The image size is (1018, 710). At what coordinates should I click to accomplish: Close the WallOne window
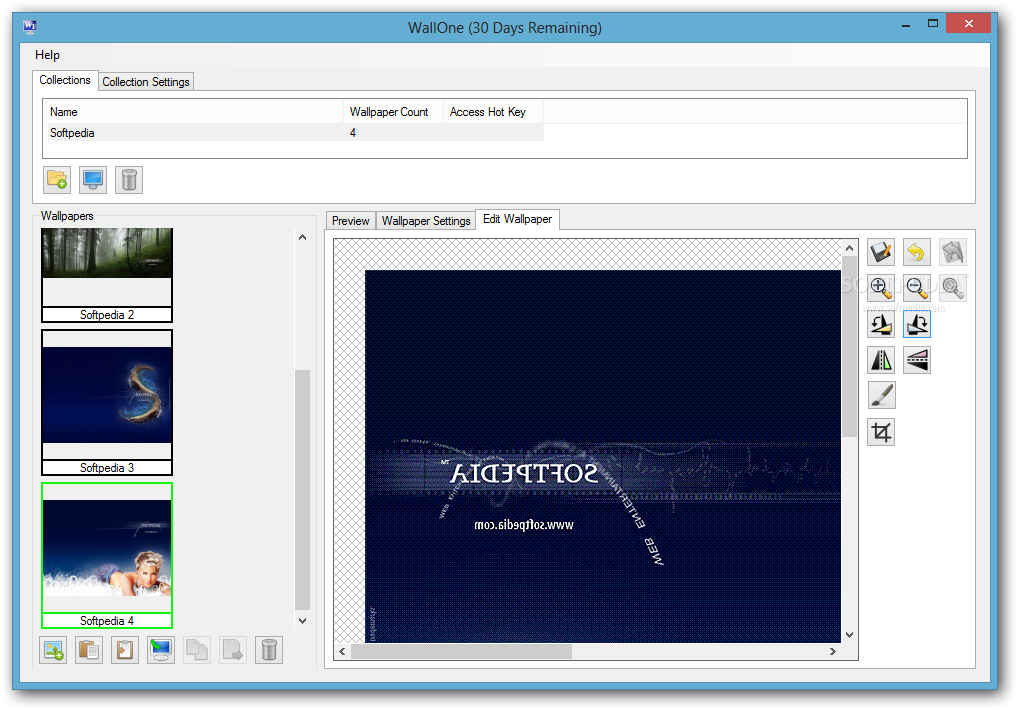pyautogui.click(x=968, y=23)
